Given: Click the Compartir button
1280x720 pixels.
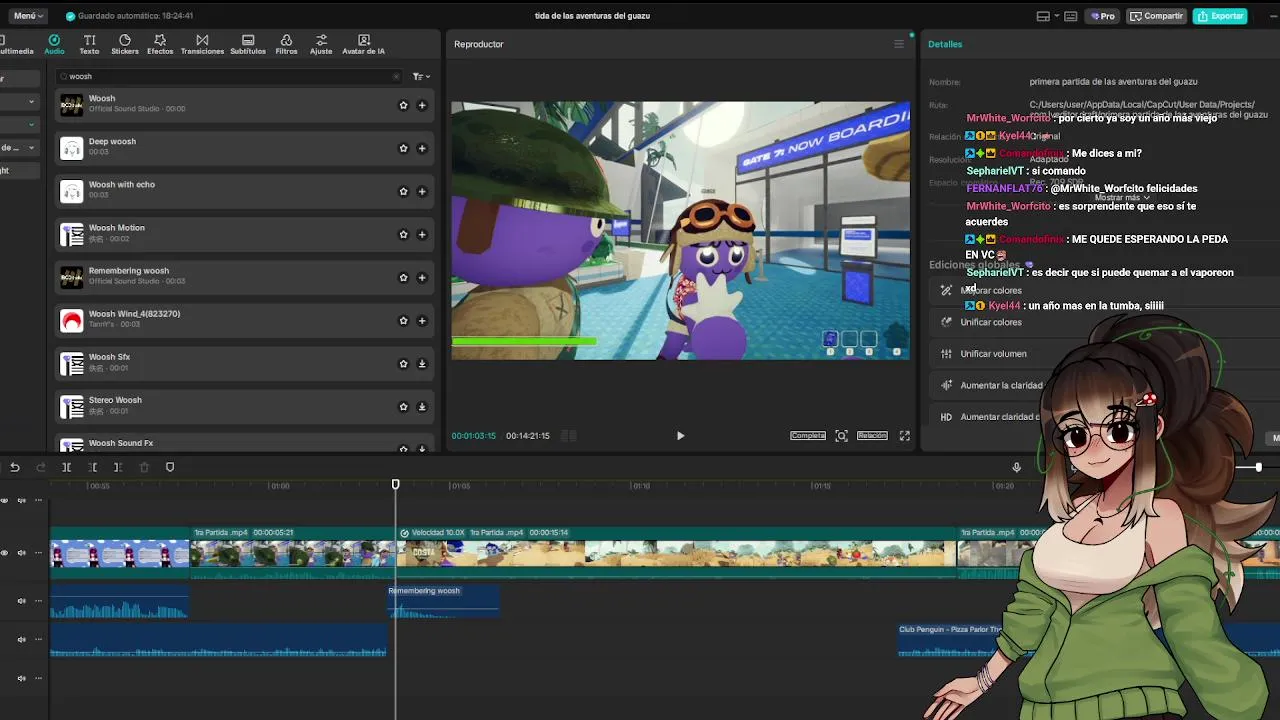Looking at the screenshot, I should tap(1156, 16).
